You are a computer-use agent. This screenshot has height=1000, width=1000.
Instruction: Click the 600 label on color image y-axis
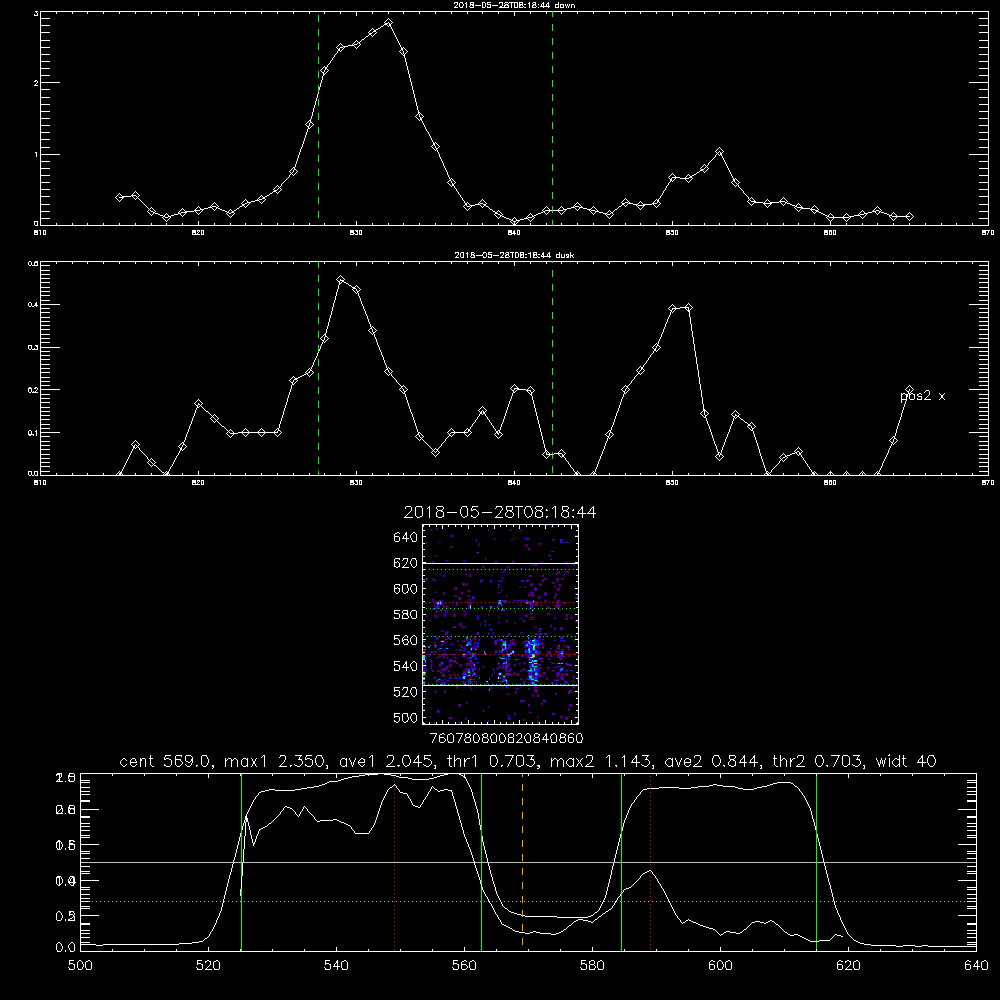pyautogui.click(x=406, y=589)
